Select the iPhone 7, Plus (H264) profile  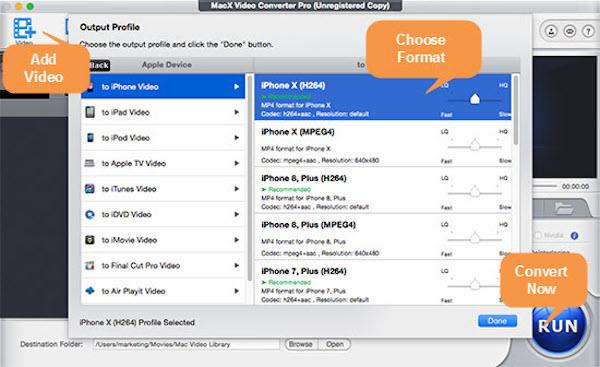(383, 282)
